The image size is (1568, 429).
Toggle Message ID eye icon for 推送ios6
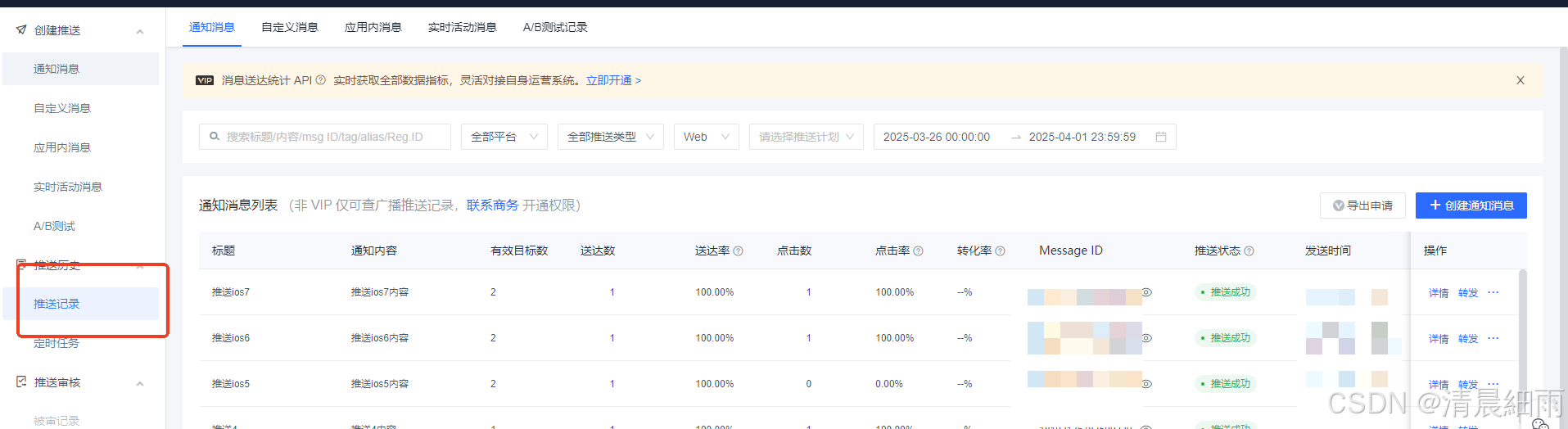(x=1147, y=338)
